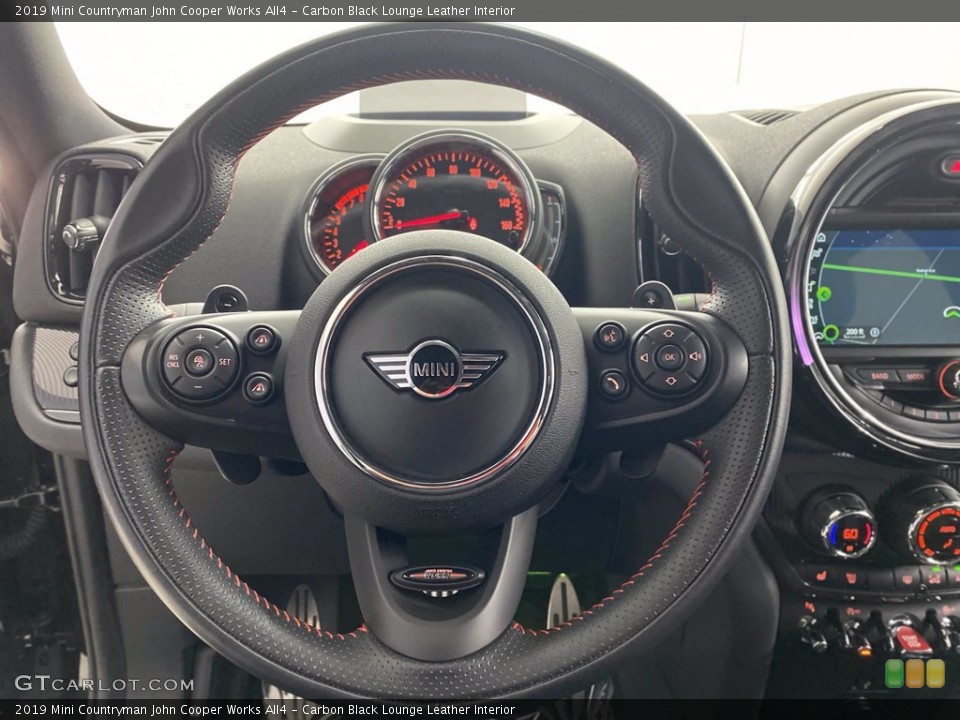Click the second seat heating button
Image resolution: width=960 pixels, height=720 pixels.
click(x=852, y=577)
